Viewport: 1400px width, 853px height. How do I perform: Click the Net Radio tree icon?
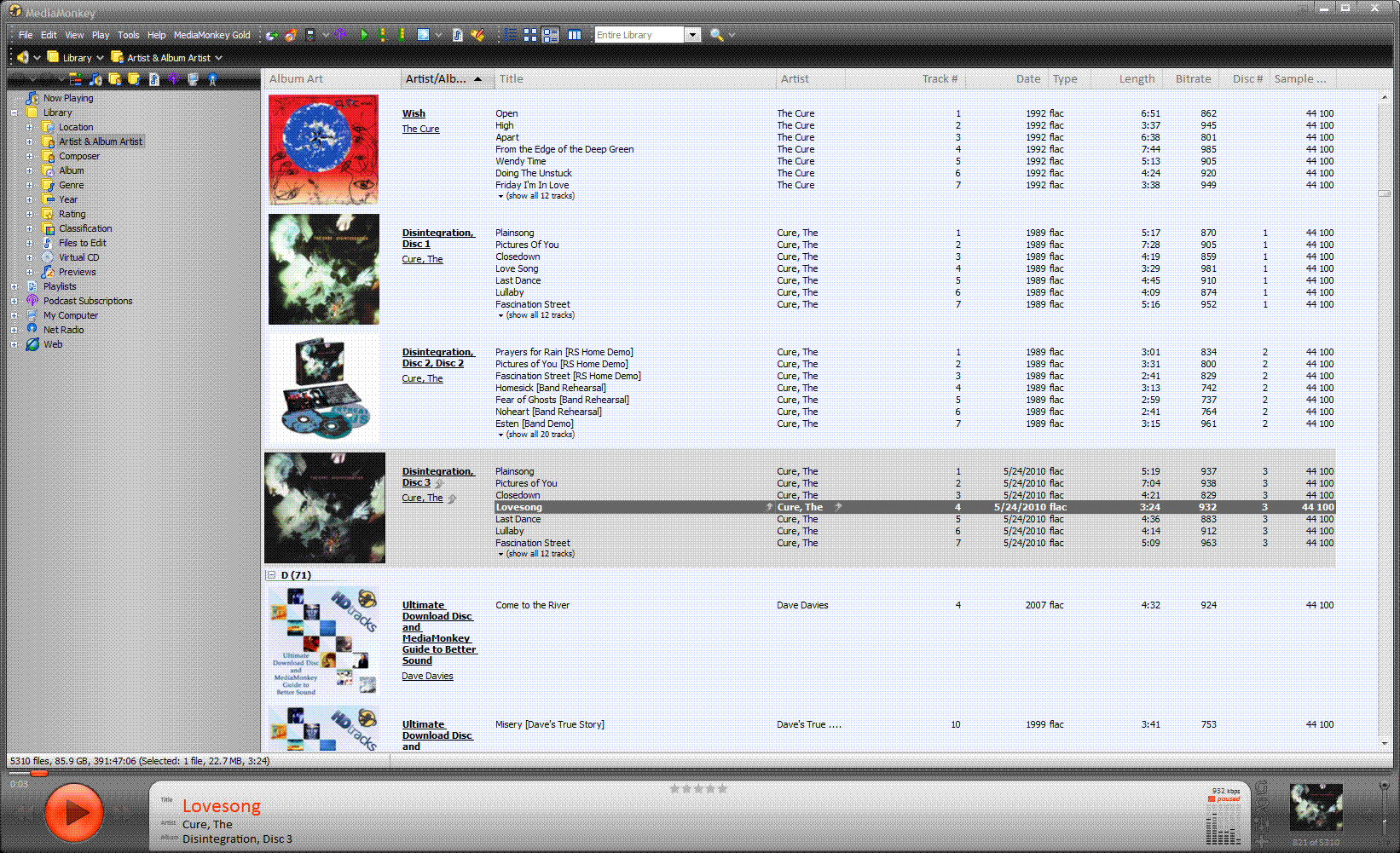(32, 330)
